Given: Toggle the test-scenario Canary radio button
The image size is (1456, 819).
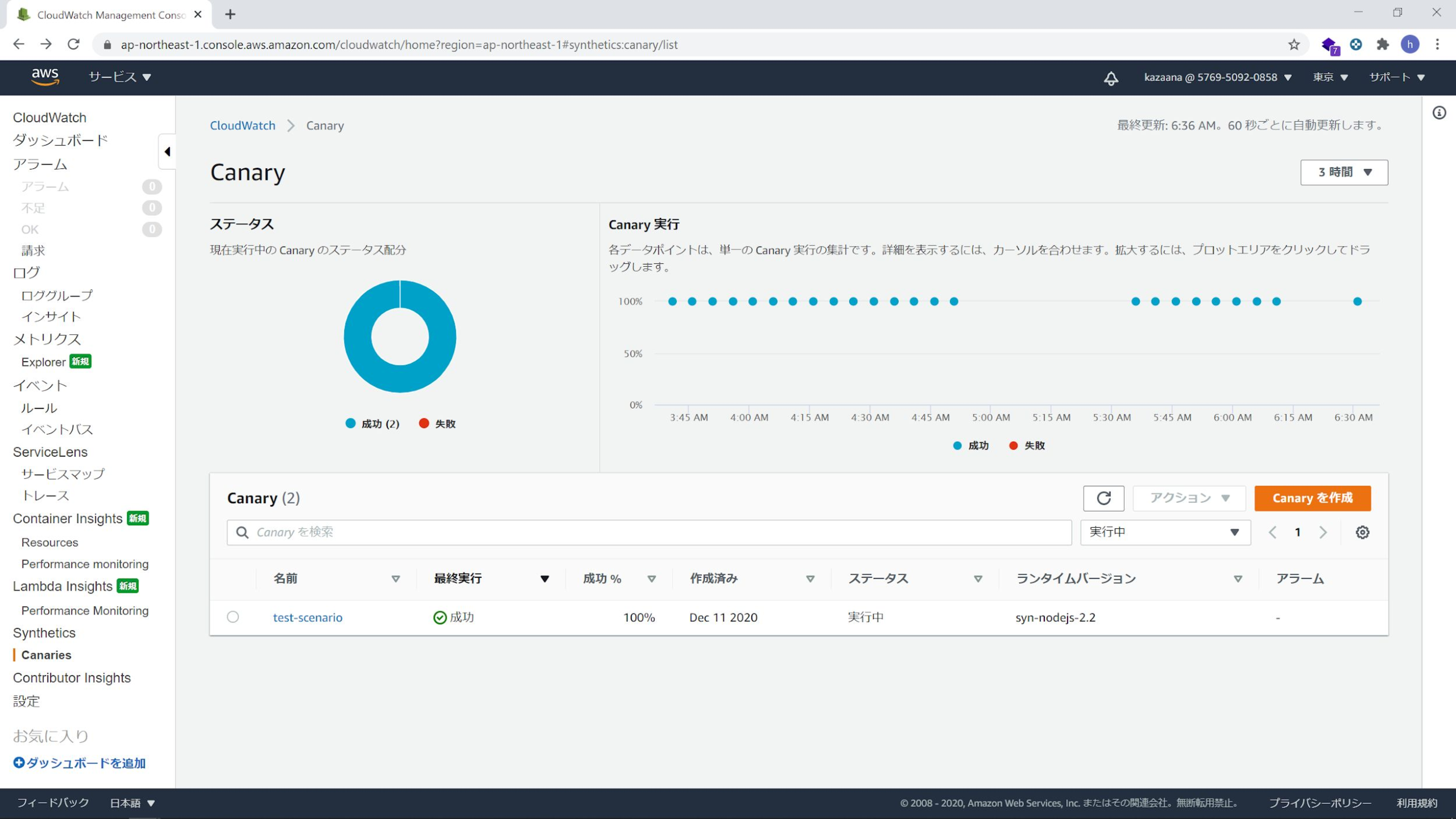Looking at the screenshot, I should (233, 617).
